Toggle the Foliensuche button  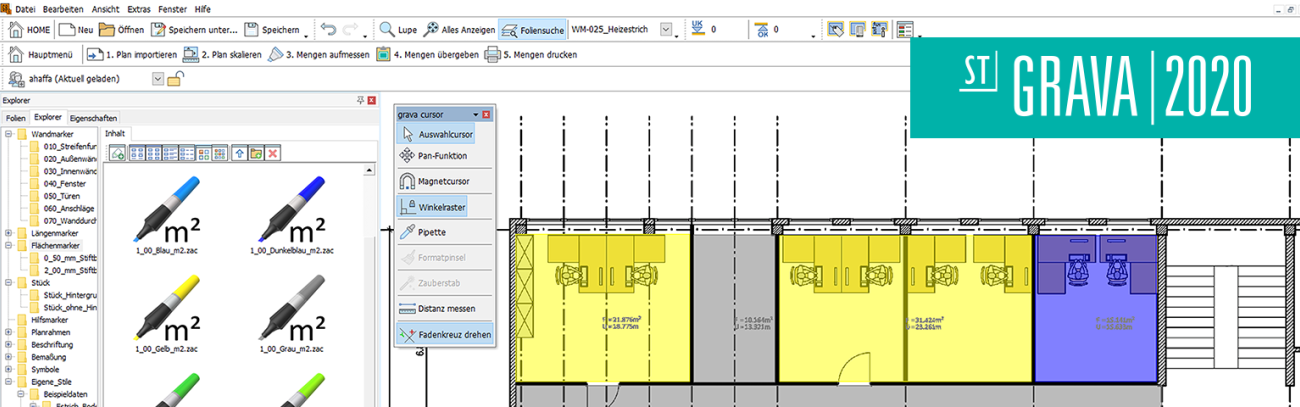coord(533,30)
